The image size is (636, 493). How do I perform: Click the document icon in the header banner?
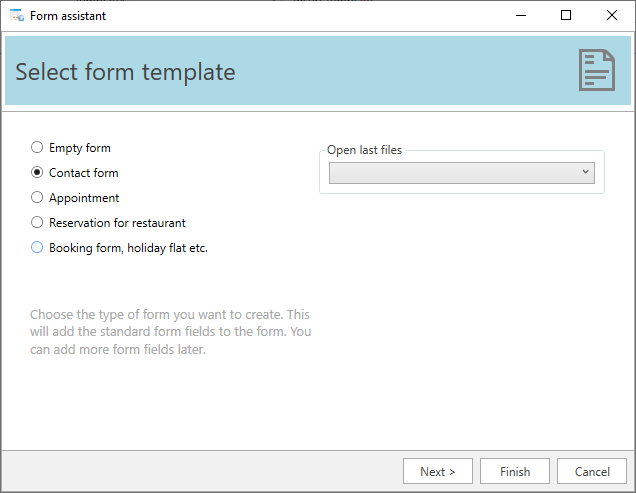(x=597, y=71)
